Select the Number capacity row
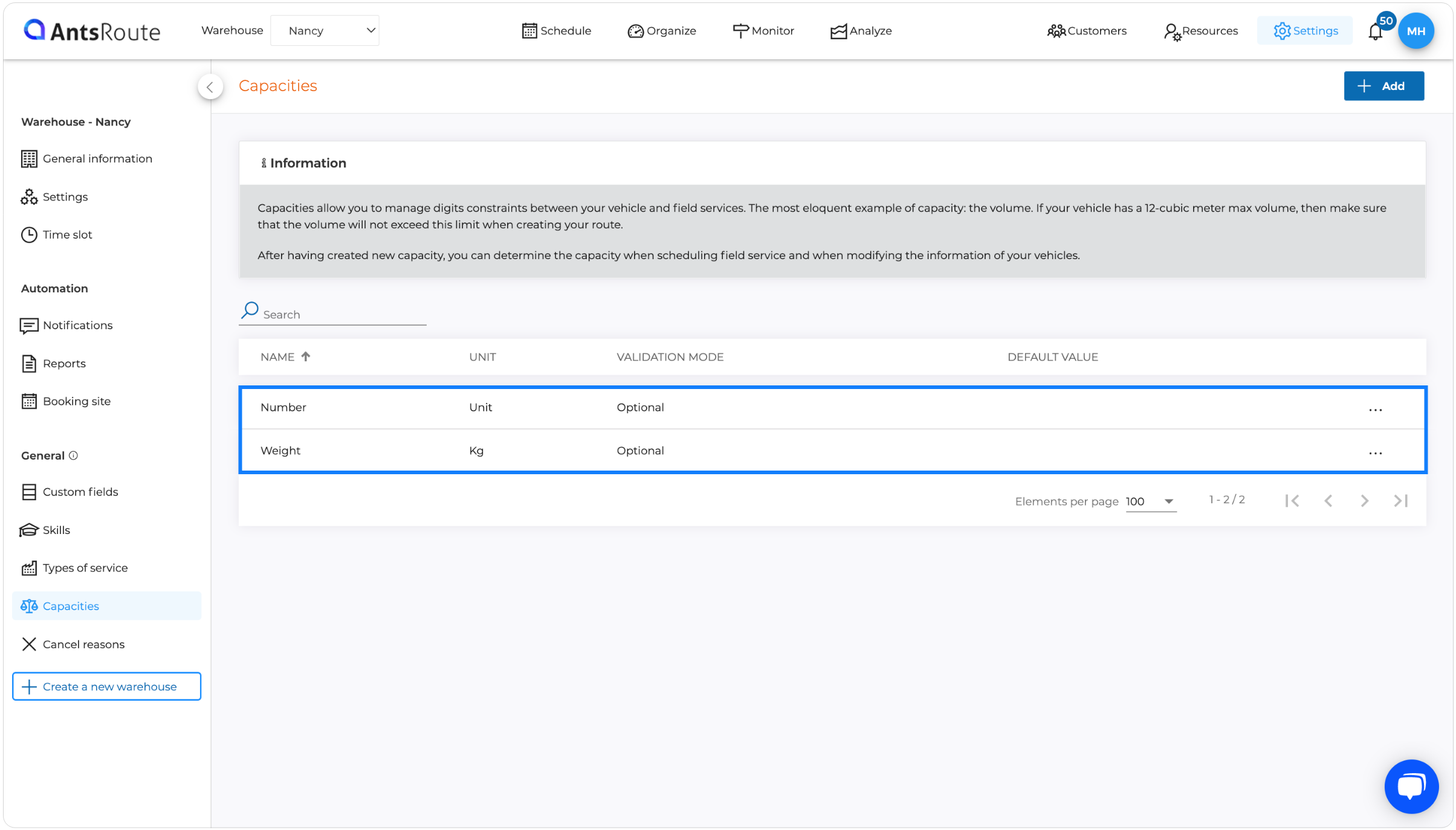1456x830 pixels. (832, 408)
